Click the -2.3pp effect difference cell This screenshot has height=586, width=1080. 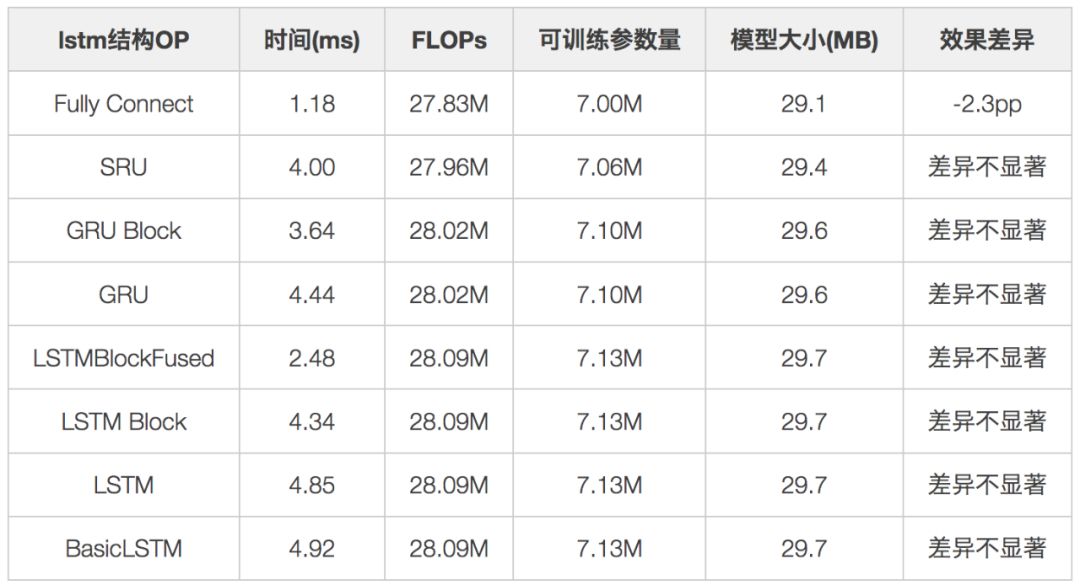coord(986,104)
